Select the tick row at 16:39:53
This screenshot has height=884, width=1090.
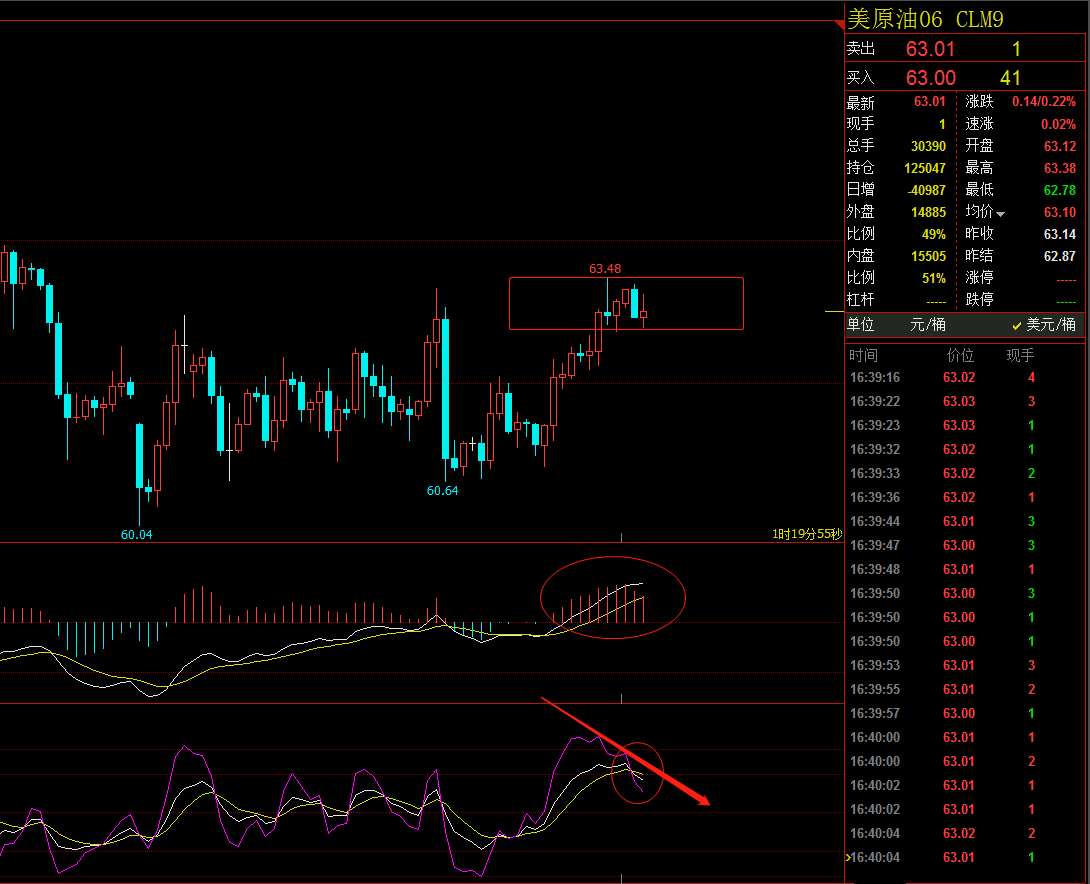point(964,665)
